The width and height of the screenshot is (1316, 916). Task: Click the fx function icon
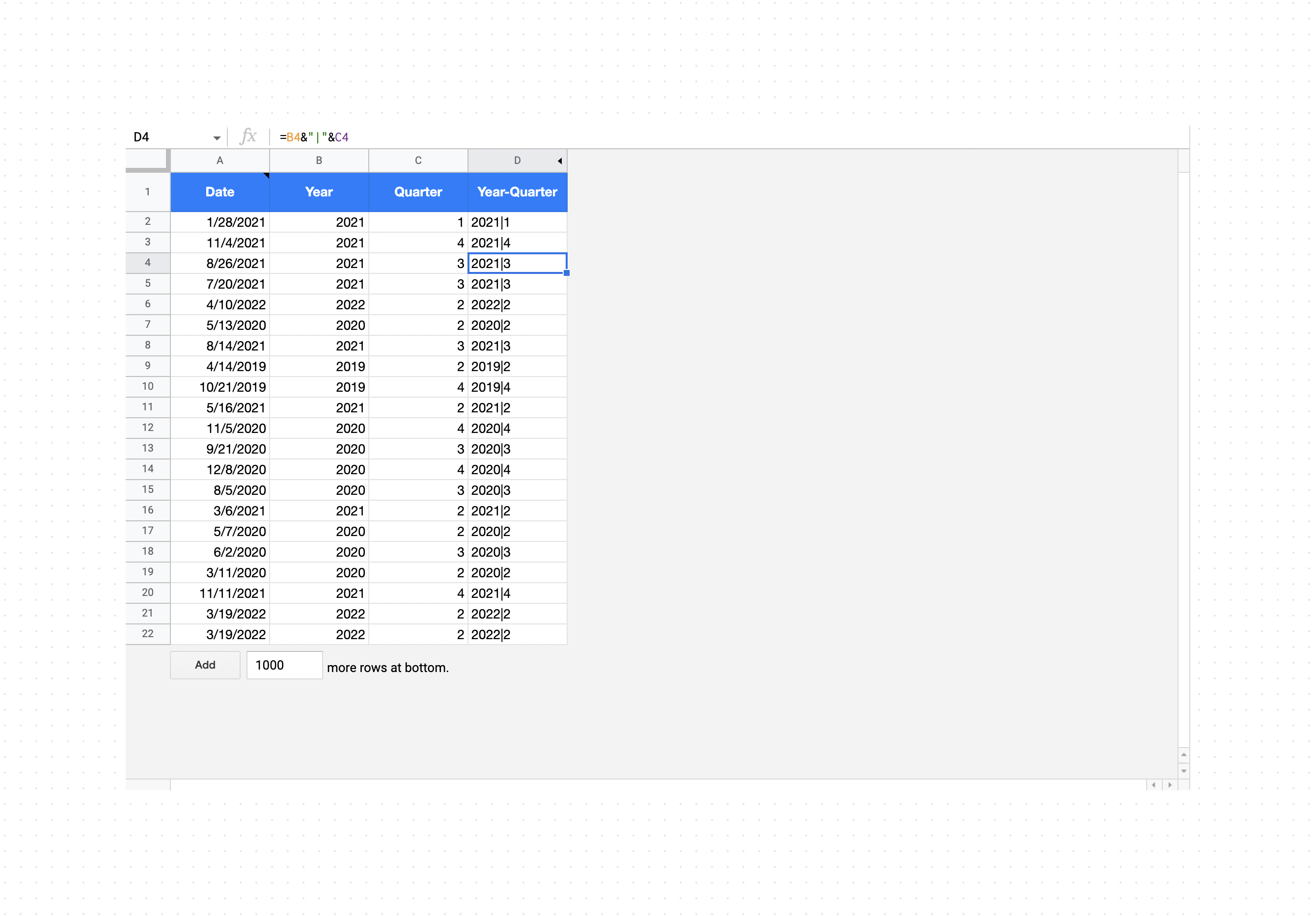click(248, 136)
